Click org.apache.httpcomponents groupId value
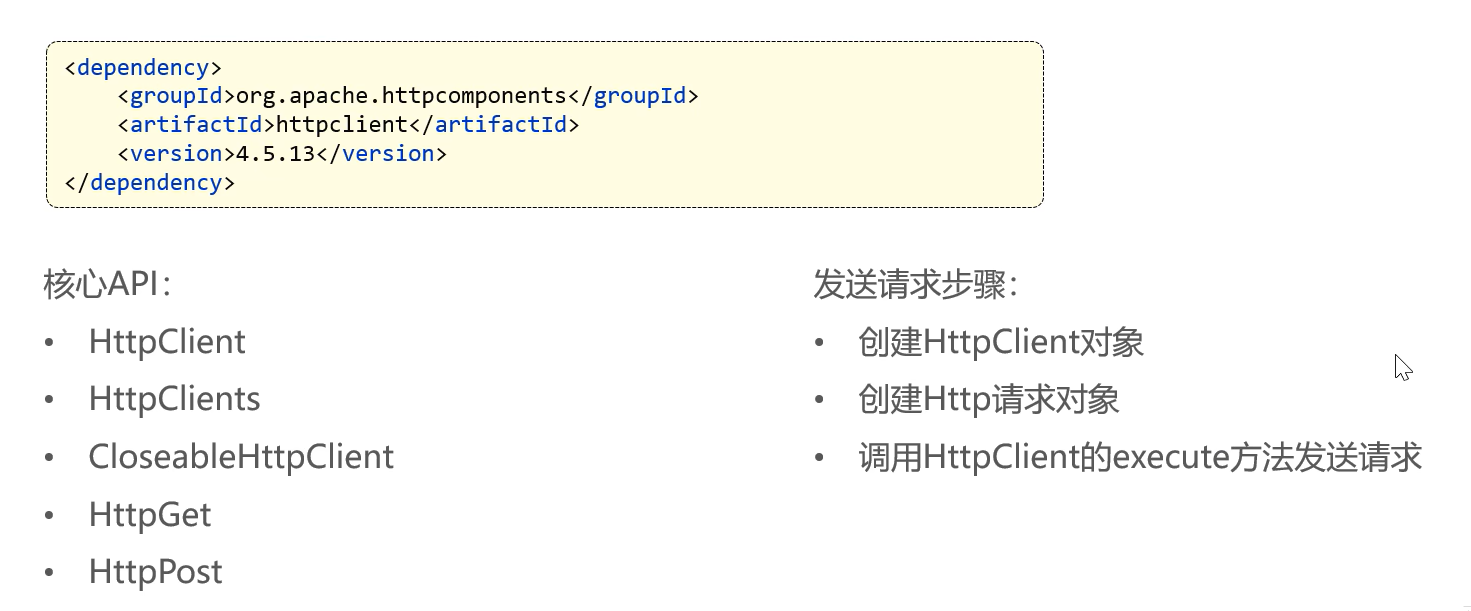 401,97
